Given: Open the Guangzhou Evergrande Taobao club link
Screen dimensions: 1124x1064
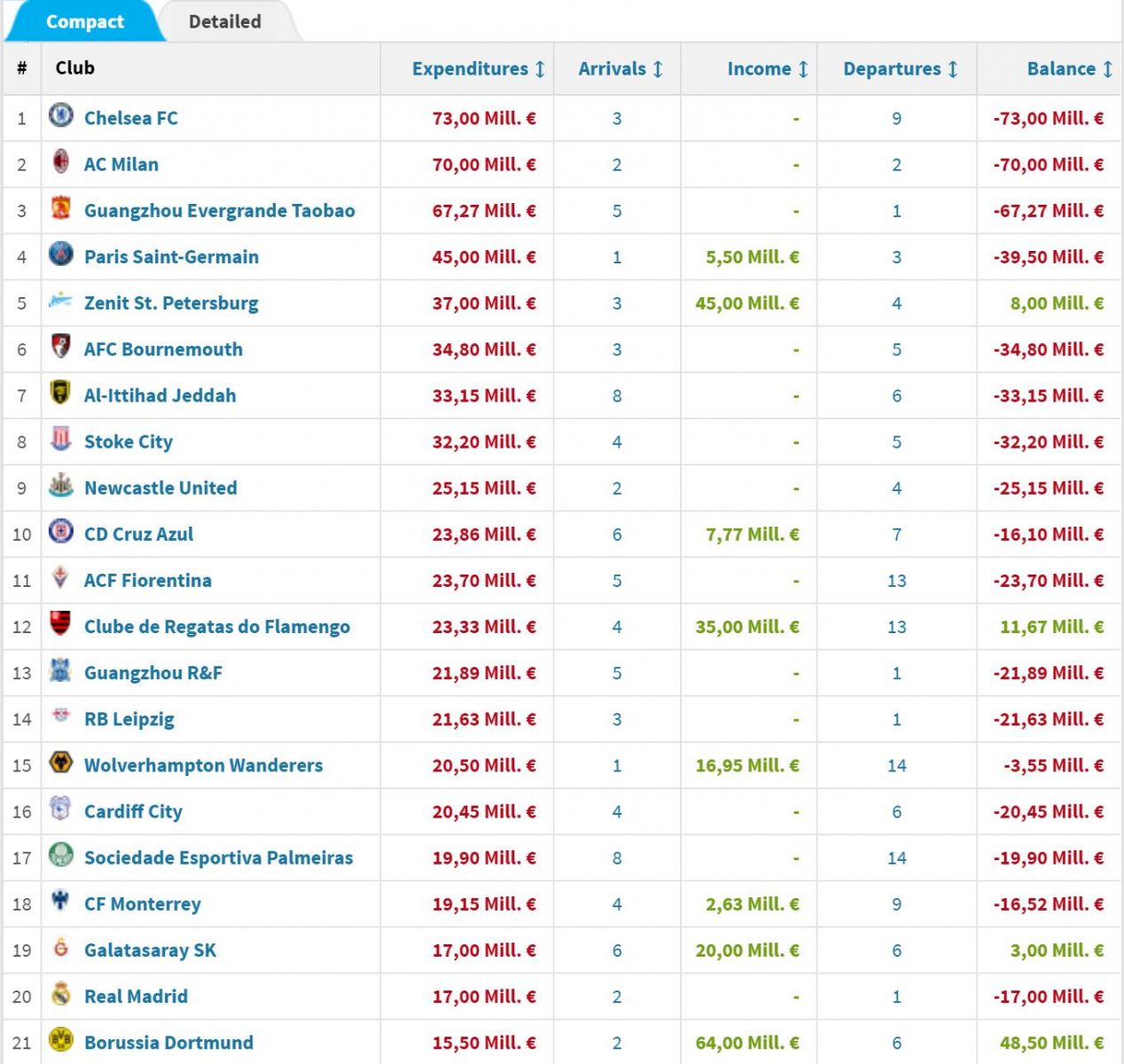Looking at the screenshot, I should (x=219, y=211).
